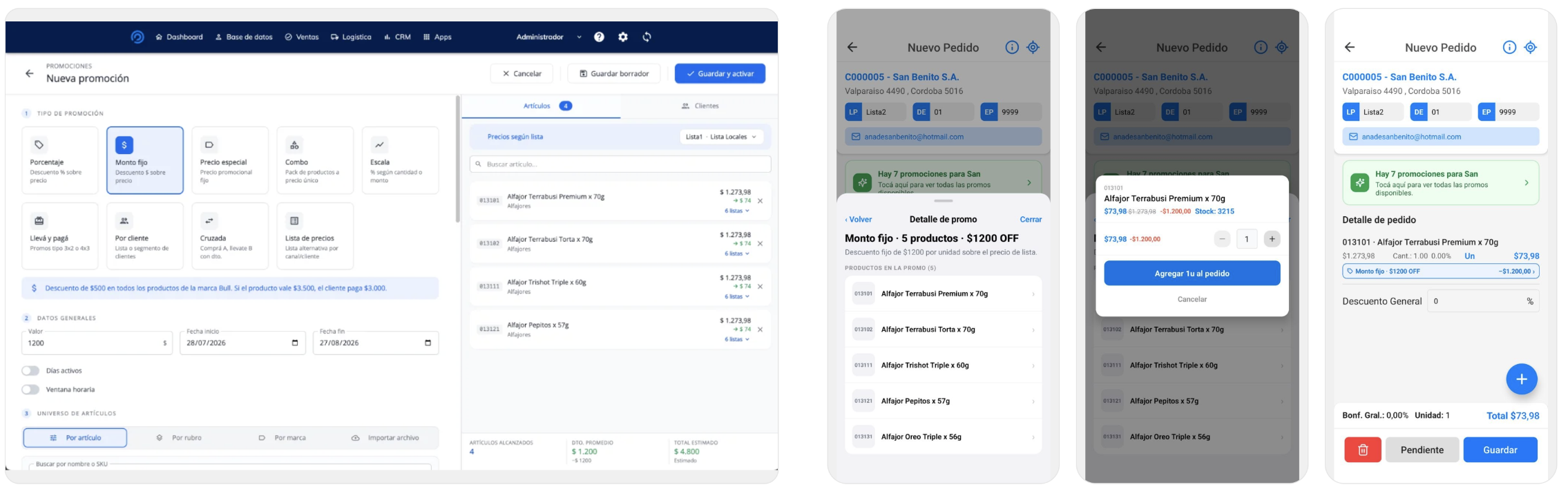The width and height of the screenshot is (1568, 496).
Task: Remove Alfajor Pepitos x 57g from desktop article list
Action: 760,330
